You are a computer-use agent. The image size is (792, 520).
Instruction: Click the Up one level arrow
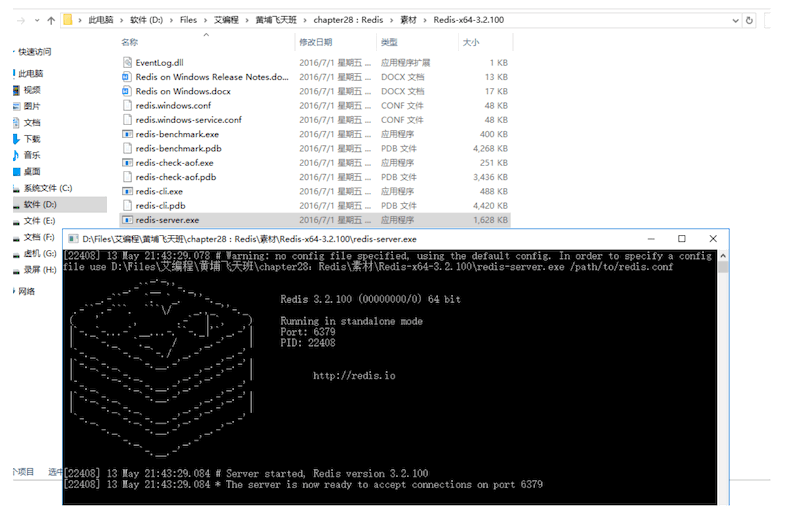pyautogui.click(x=51, y=20)
